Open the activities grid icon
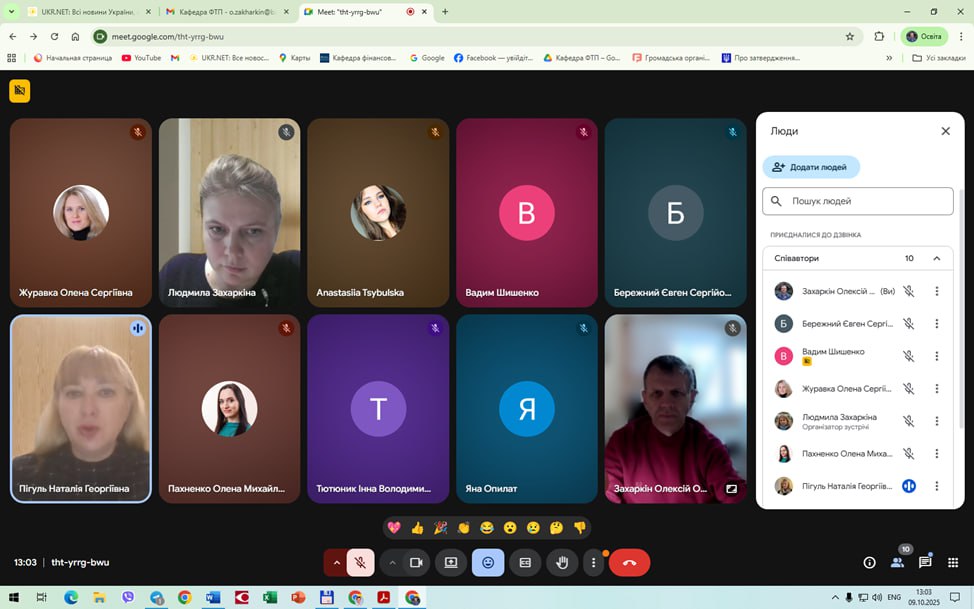Screen dimensions: 974x609 [953, 563]
